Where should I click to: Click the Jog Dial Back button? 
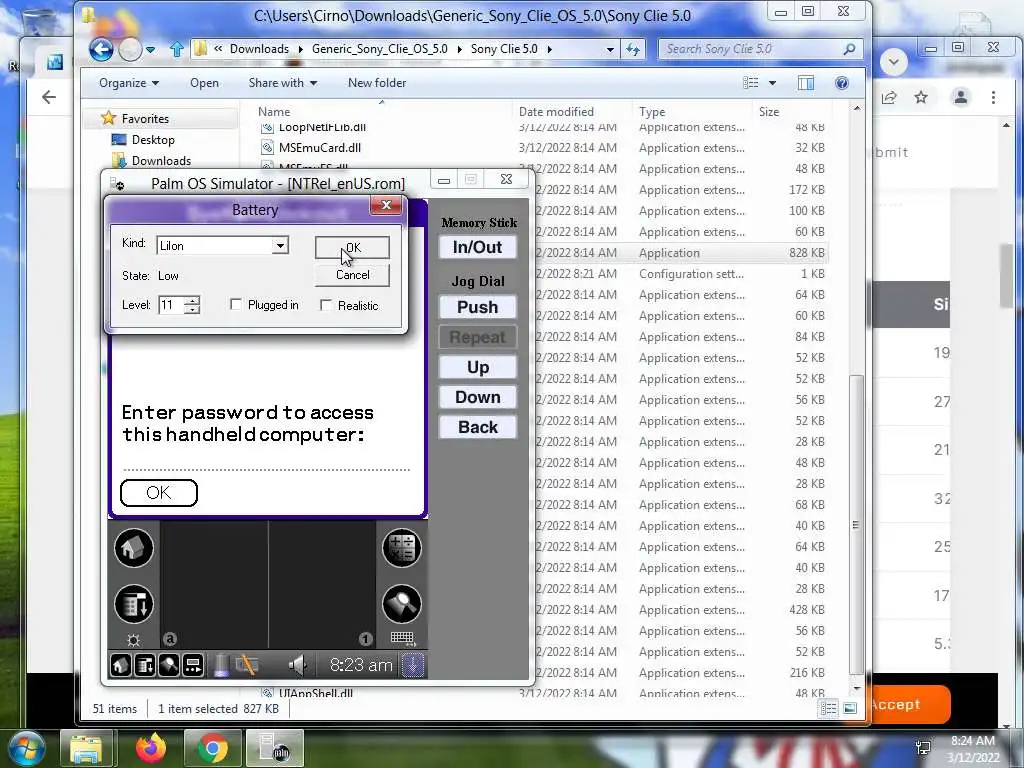(x=477, y=427)
